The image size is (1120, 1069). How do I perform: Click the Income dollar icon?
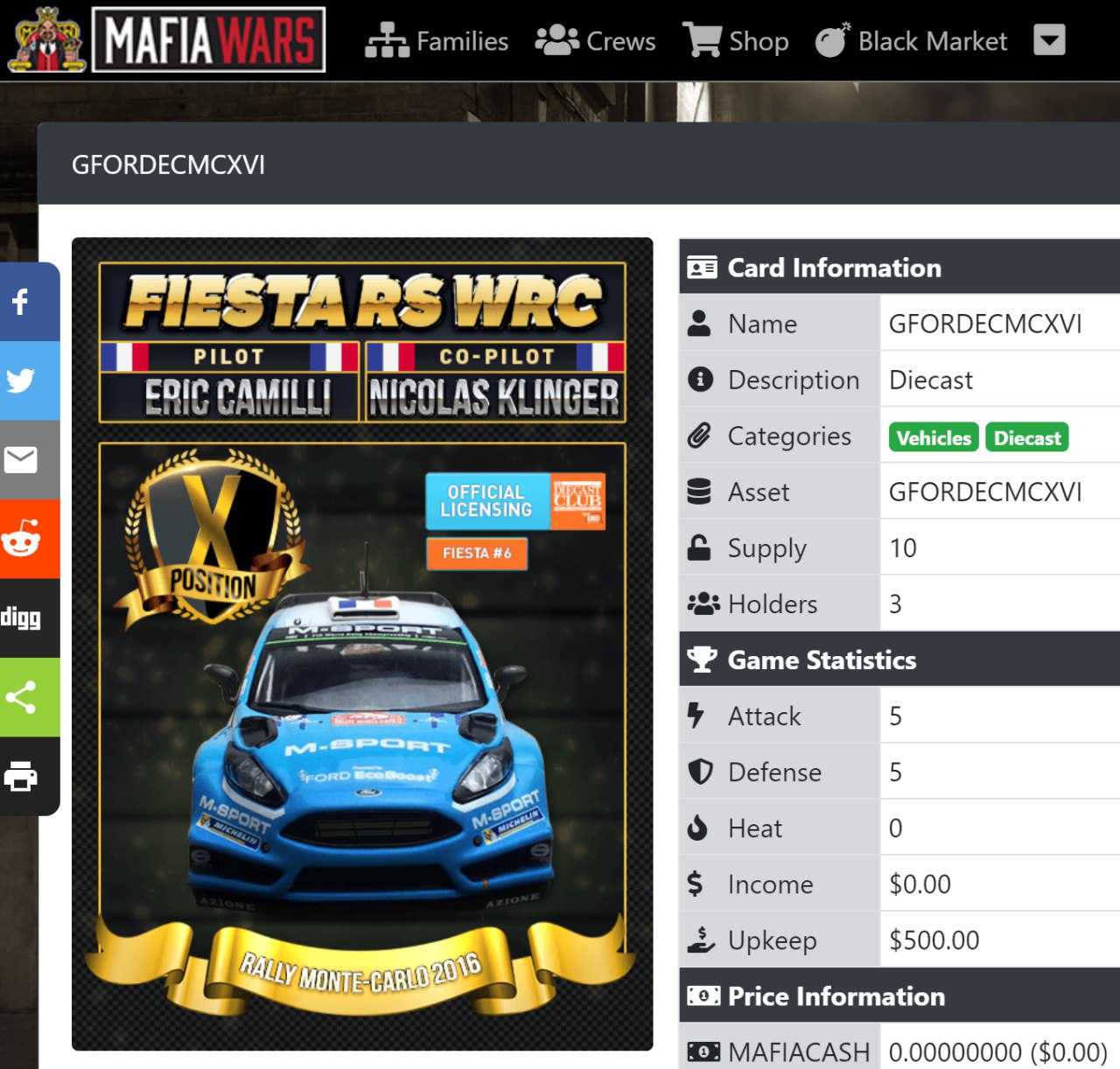click(x=695, y=884)
